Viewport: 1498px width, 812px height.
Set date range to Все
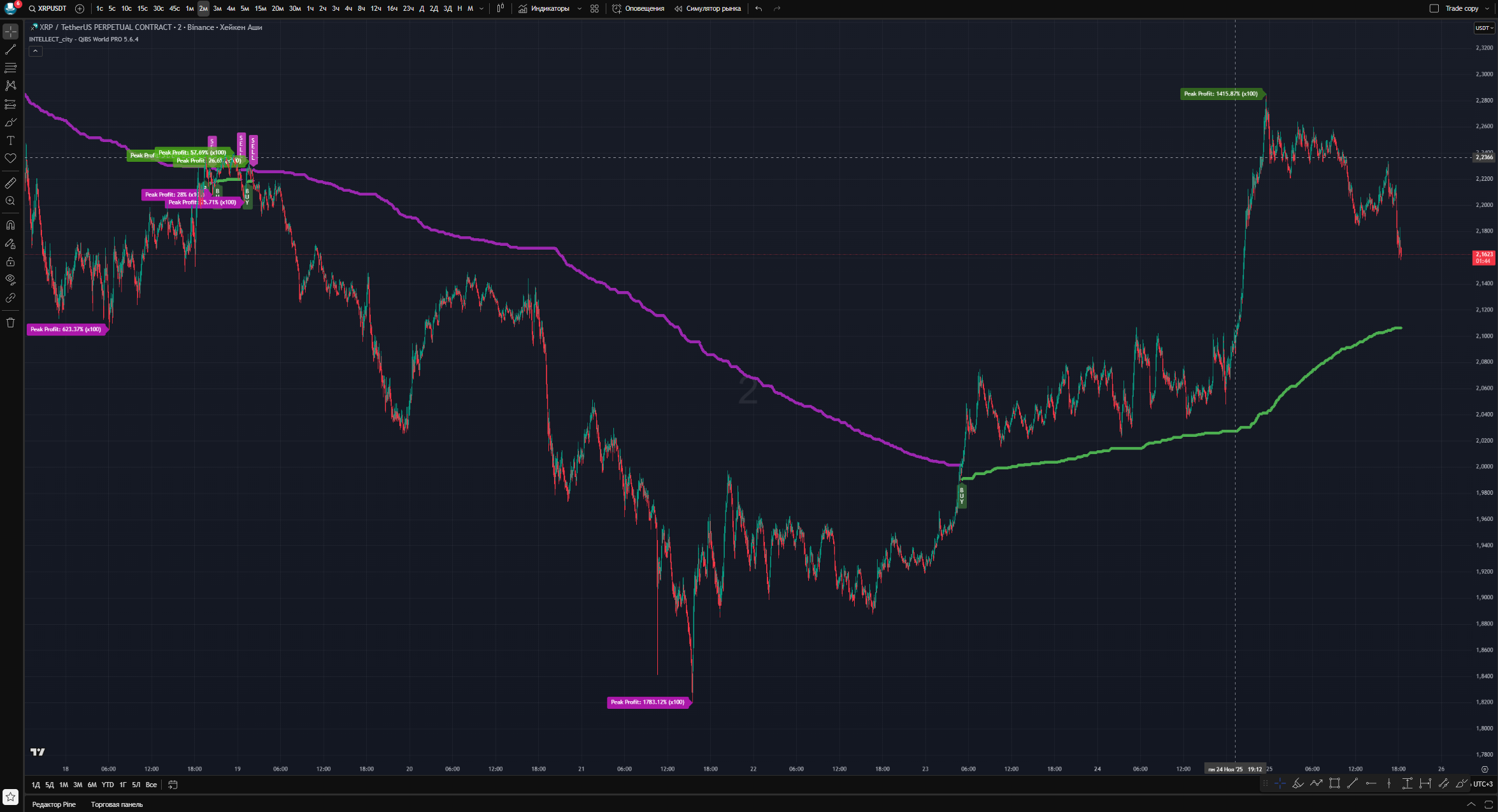click(151, 785)
